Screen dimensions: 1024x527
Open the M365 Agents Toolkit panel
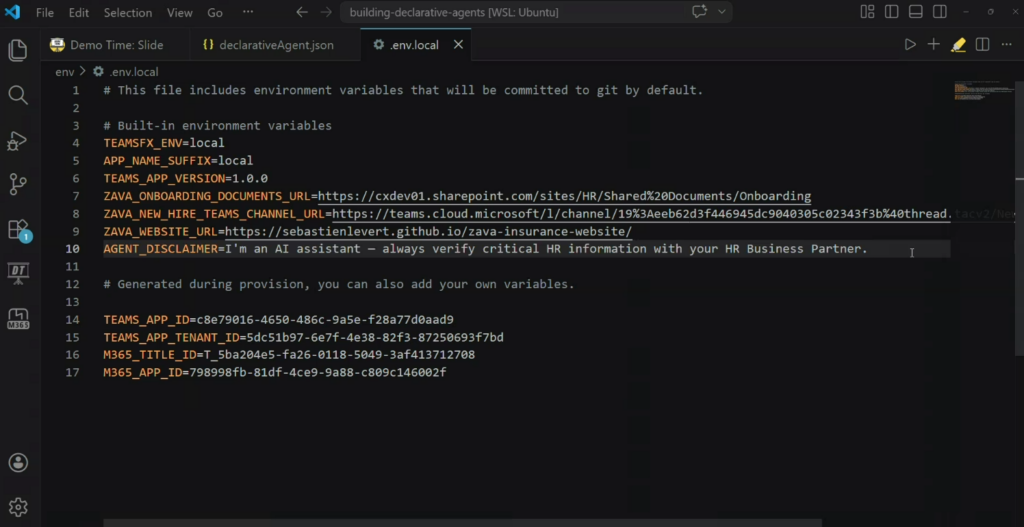(x=17, y=317)
